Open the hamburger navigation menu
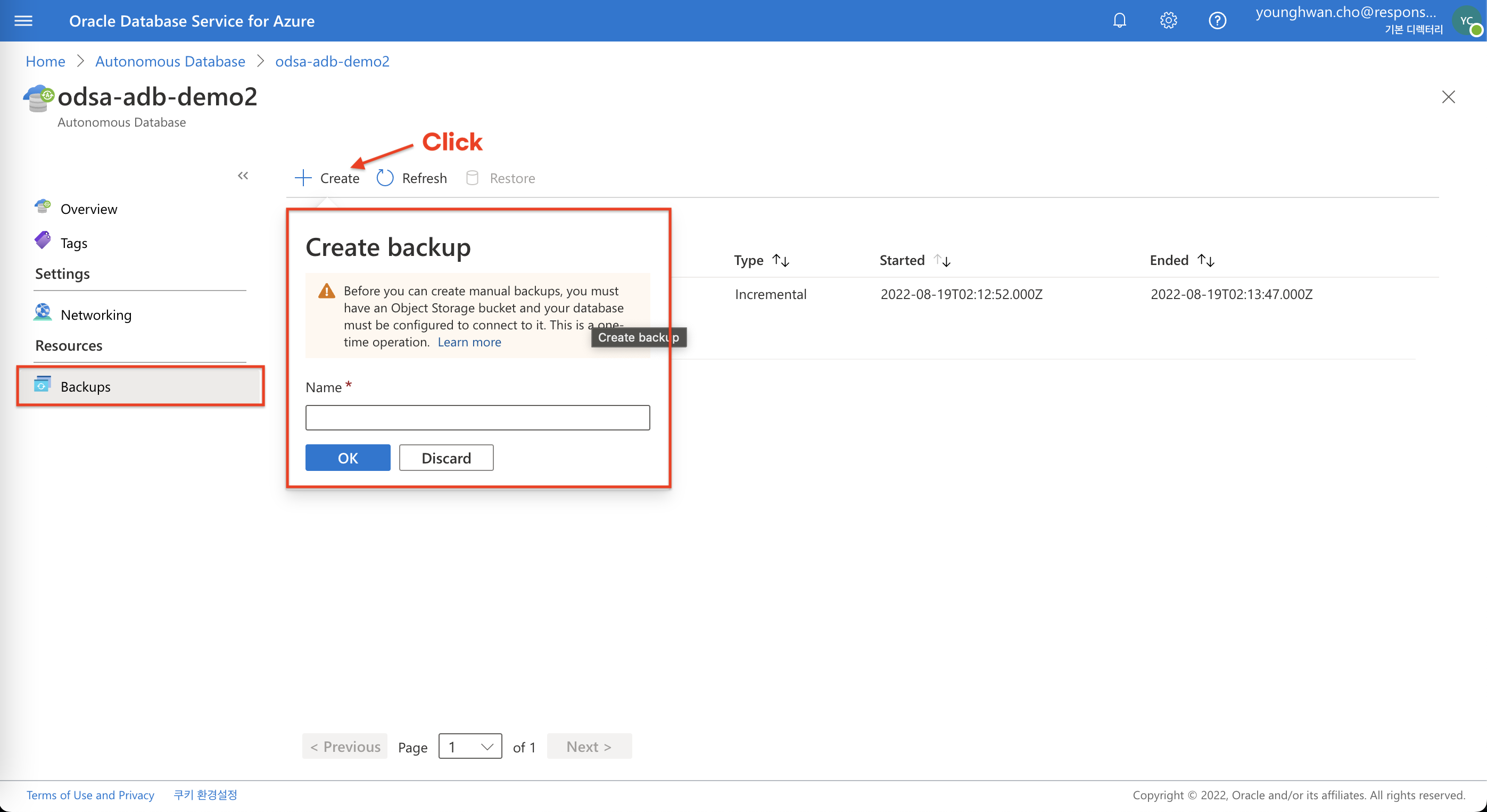 (23, 21)
